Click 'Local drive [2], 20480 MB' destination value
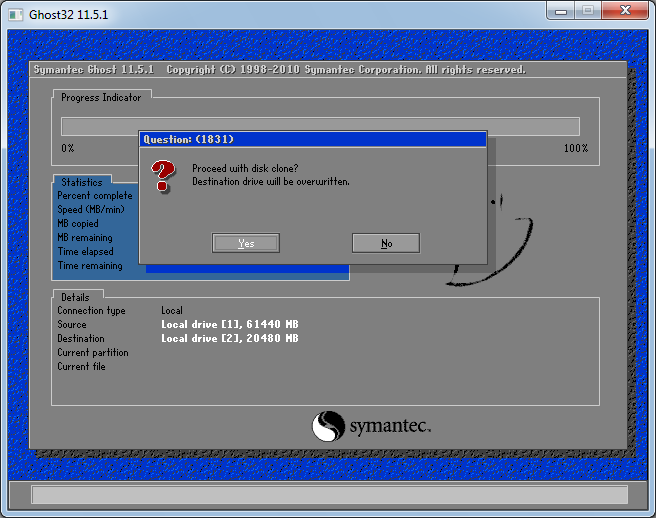Image resolution: width=656 pixels, height=518 pixels. tap(230, 338)
